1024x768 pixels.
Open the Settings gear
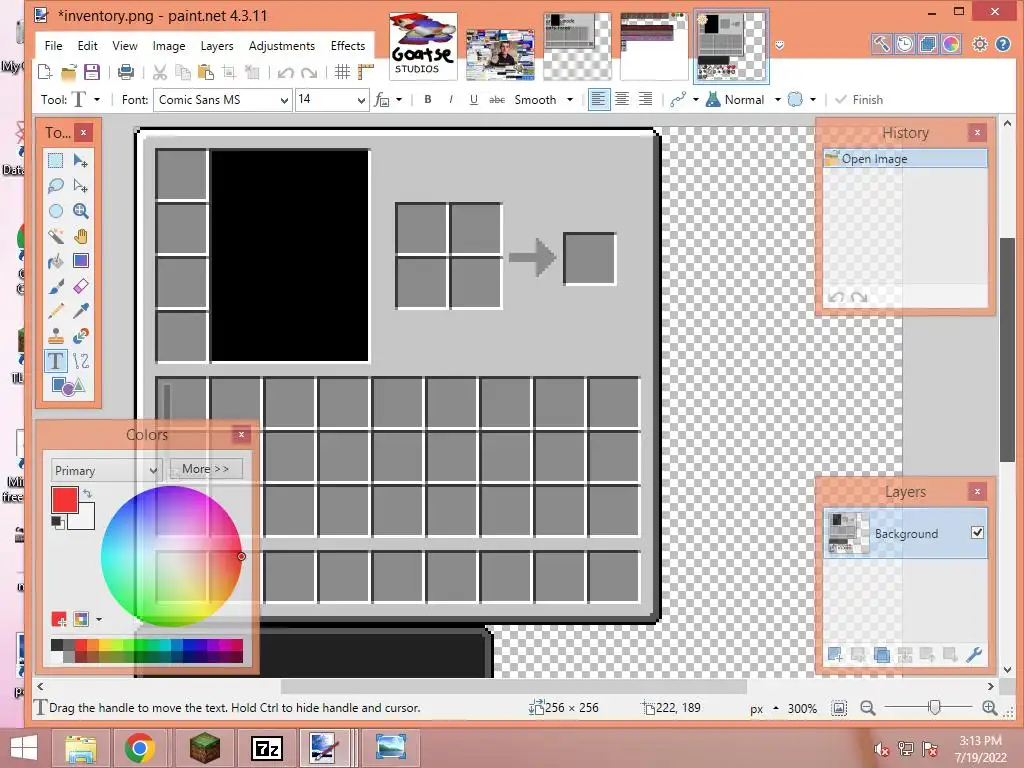tap(980, 44)
